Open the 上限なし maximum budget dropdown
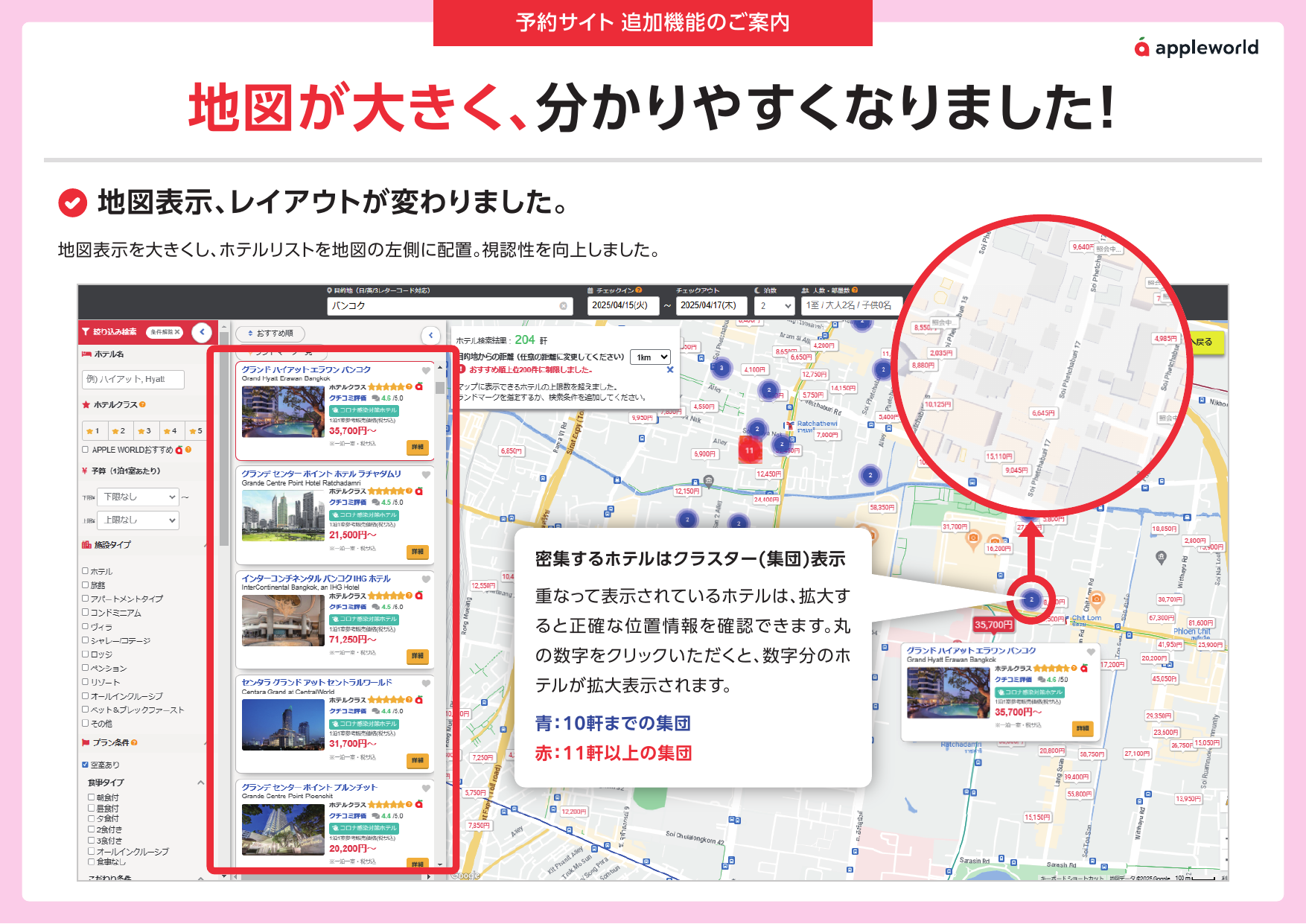Viewport: 1306px width, 924px height. tap(138, 520)
